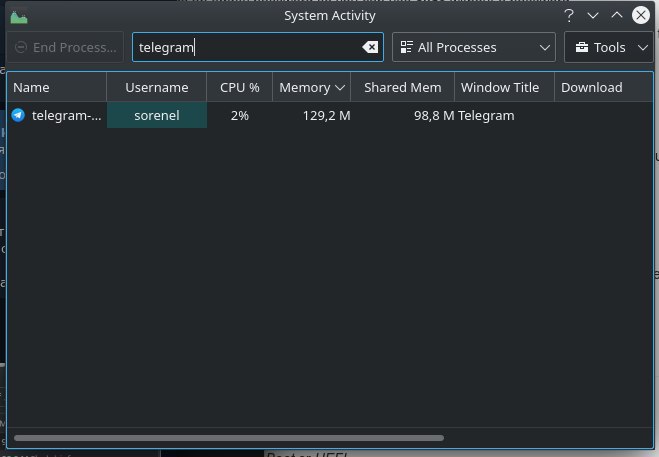Click the 129,2 M memory value

pyautogui.click(x=327, y=116)
